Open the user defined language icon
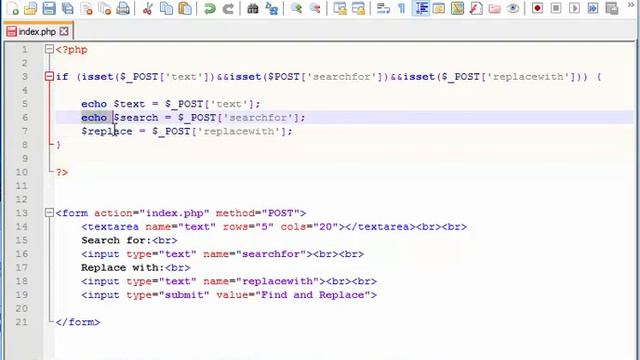640x360 pixels. (x=439, y=8)
